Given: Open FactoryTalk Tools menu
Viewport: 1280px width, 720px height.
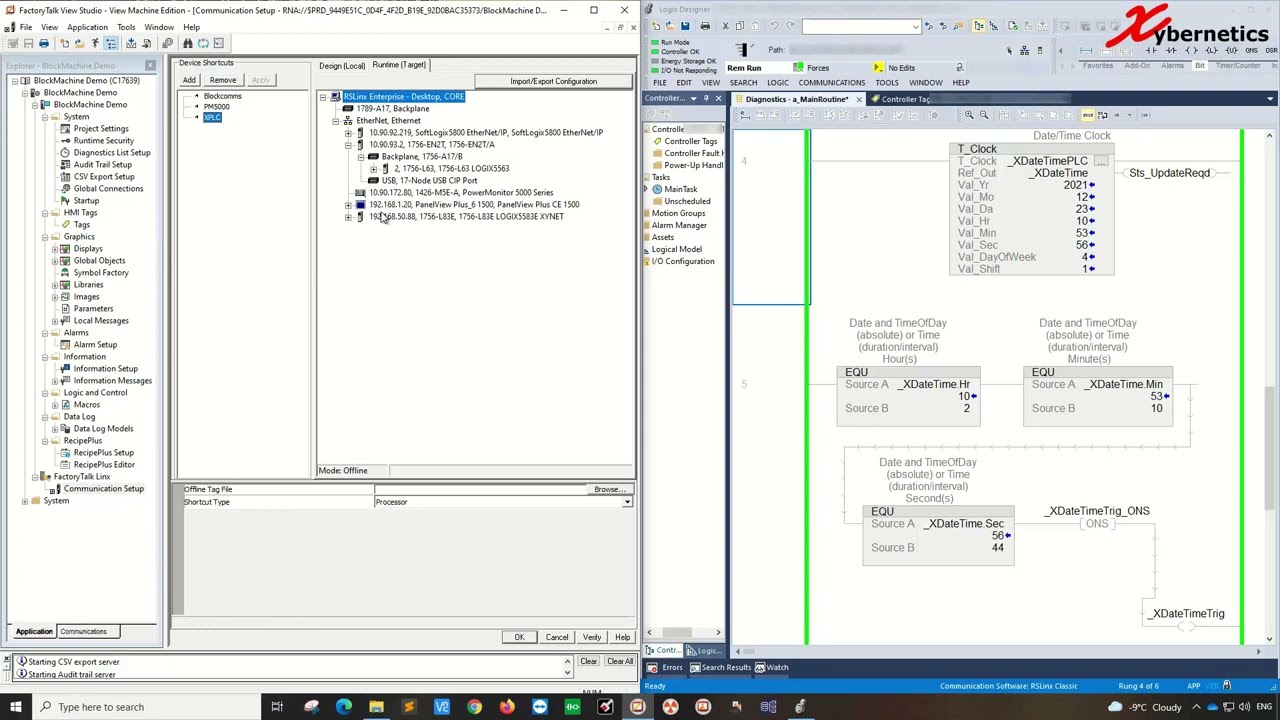Looking at the screenshot, I should click(126, 27).
